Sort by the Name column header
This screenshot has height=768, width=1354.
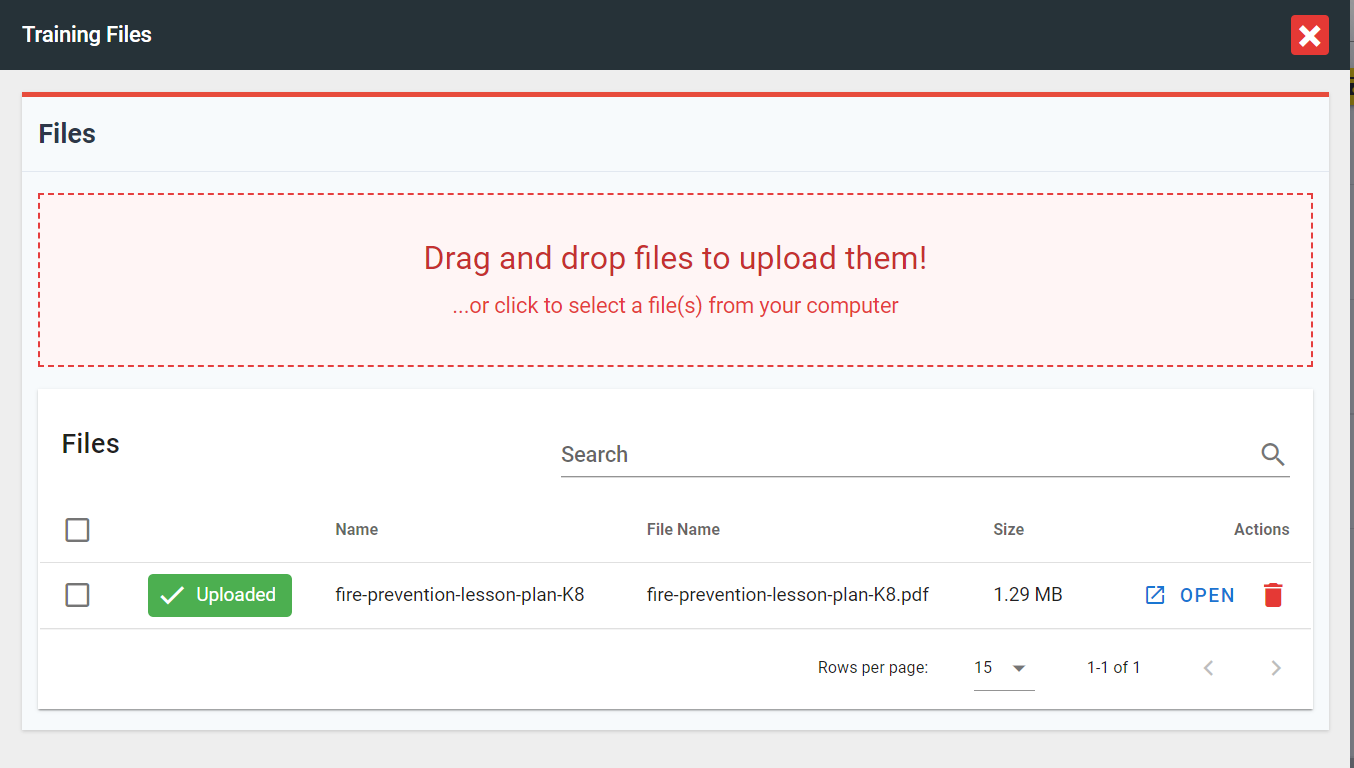(356, 530)
